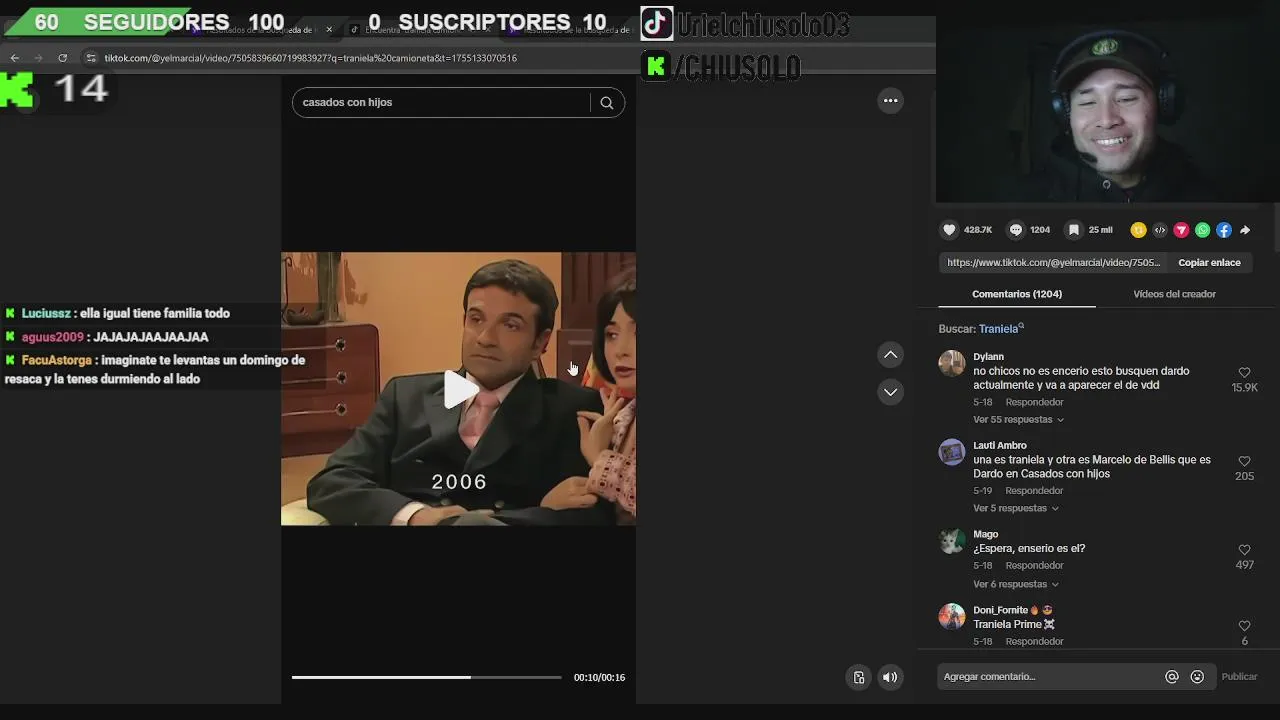1280x720 pixels.
Task: Open Lauti Ambro's profile avatar
Action: click(x=952, y=452)
